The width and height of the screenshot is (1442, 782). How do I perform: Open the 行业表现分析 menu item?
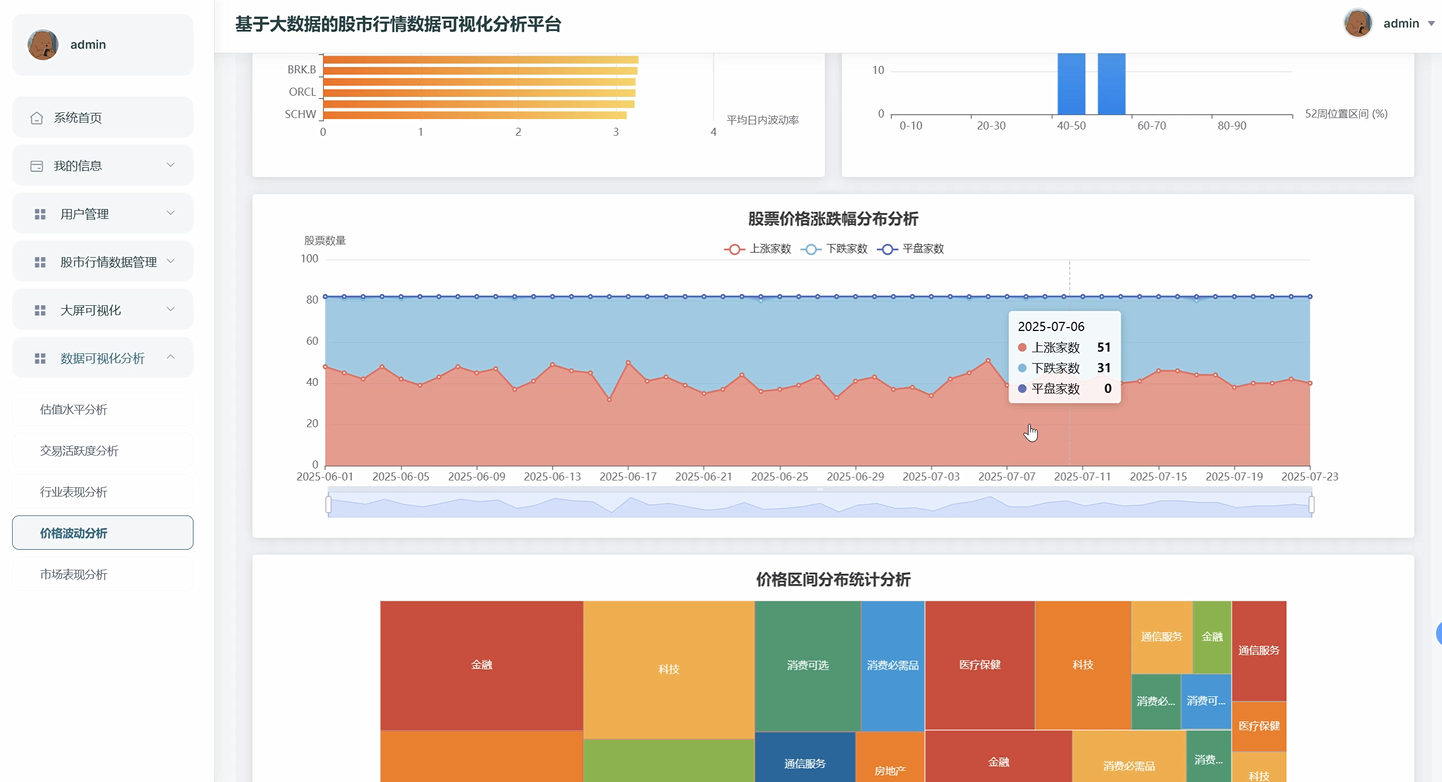coord(103,492)
